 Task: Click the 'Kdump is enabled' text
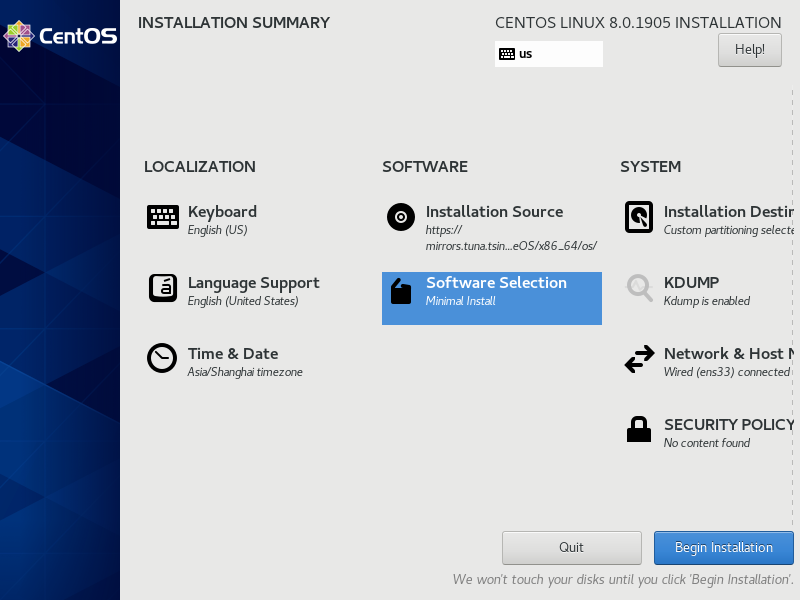pos(707,301)
